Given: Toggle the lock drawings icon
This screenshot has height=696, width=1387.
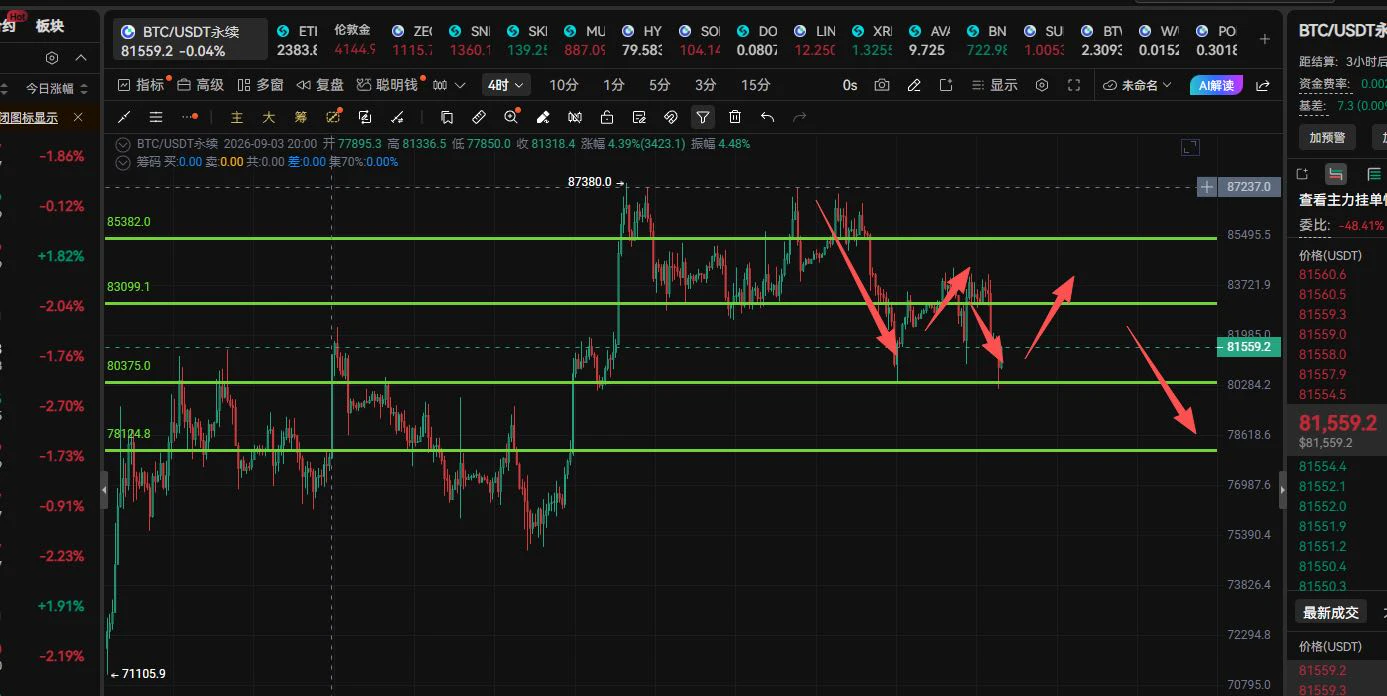Looking at the screenshot, I should (607, 117).
